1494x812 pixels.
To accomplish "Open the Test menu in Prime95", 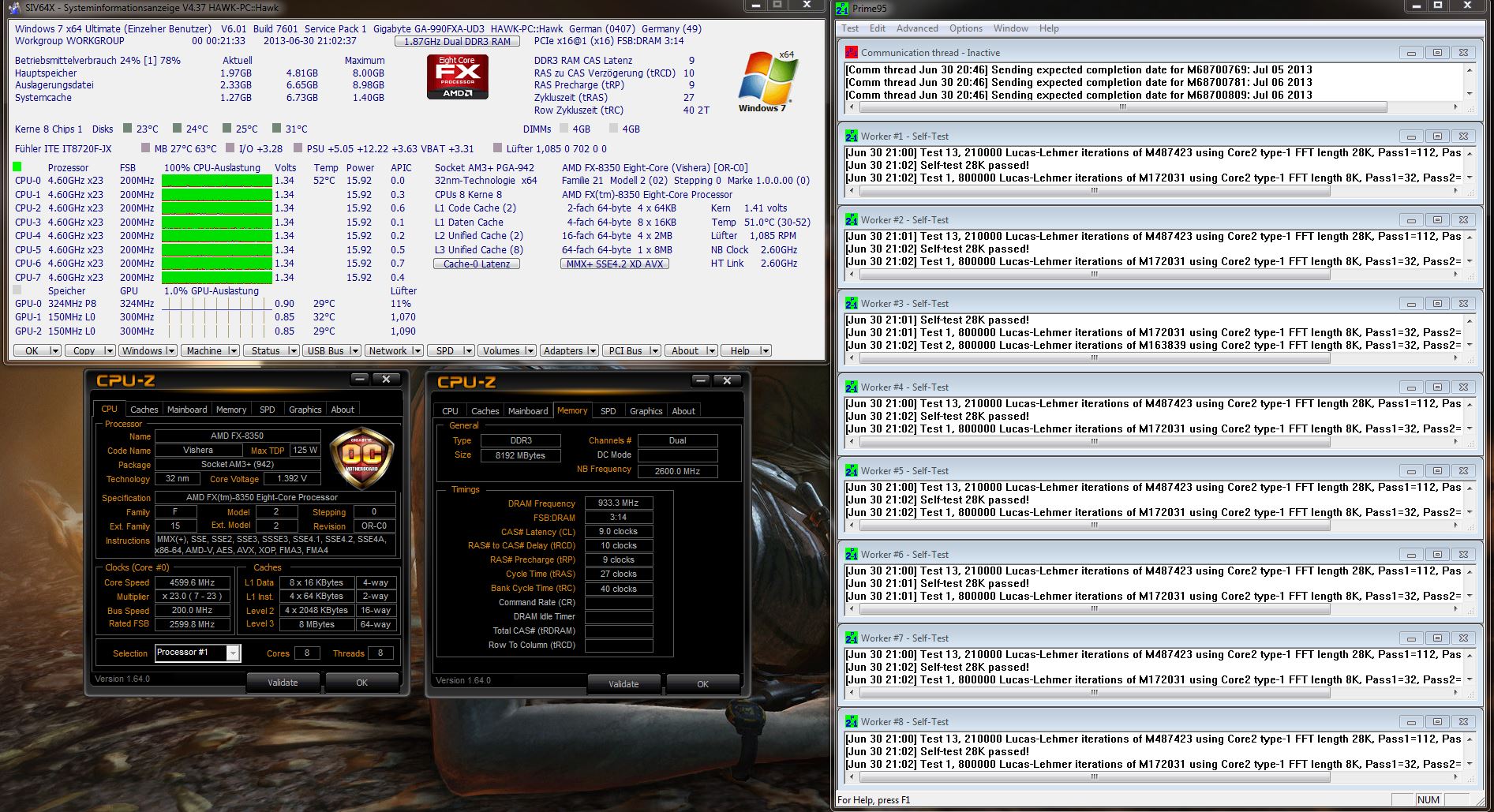I will (850, 28).
